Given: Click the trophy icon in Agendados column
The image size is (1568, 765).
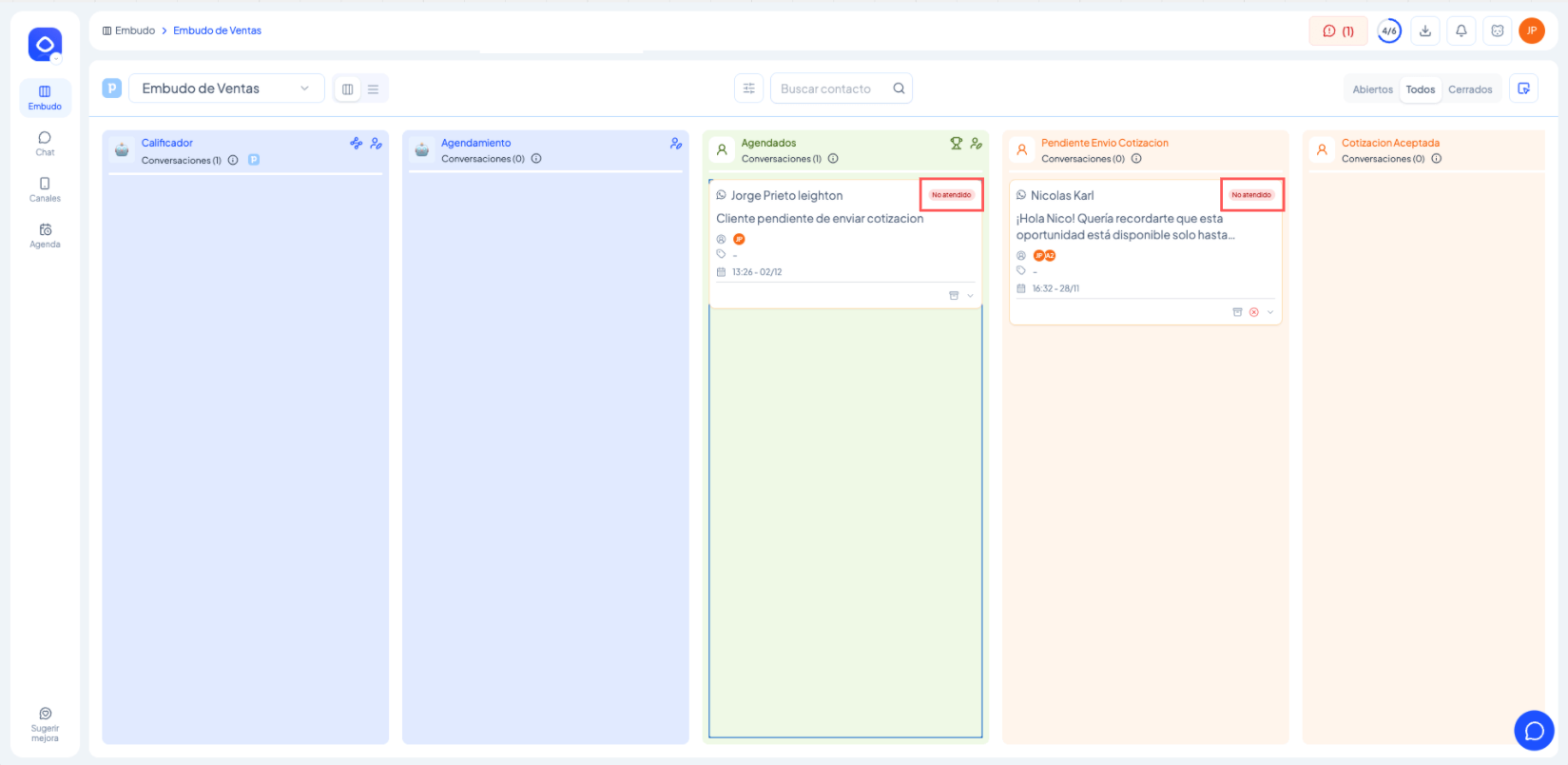Looking at the screenshot, I should [x=956, y=144].
